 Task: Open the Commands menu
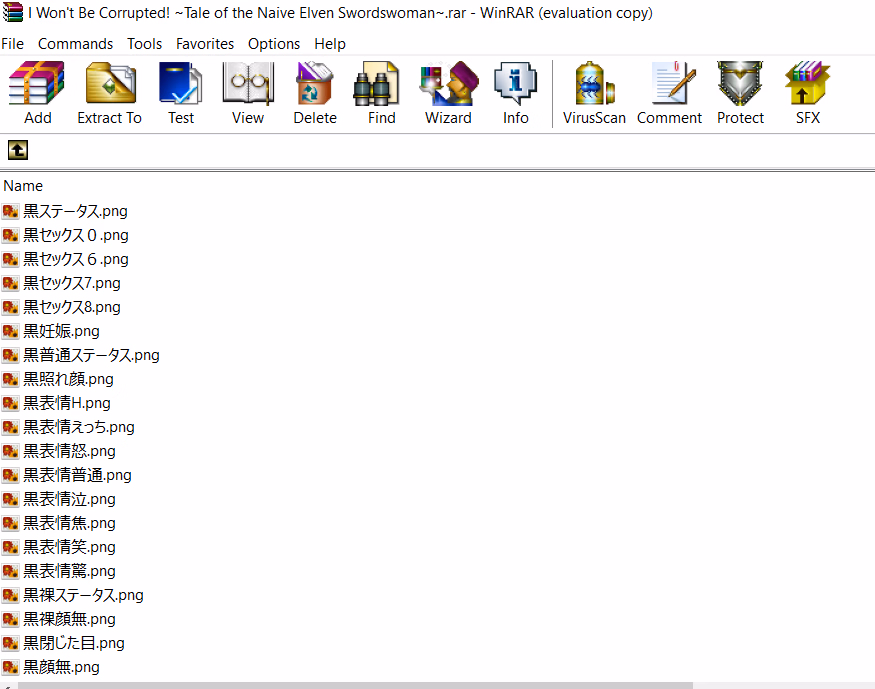point(75,44)
